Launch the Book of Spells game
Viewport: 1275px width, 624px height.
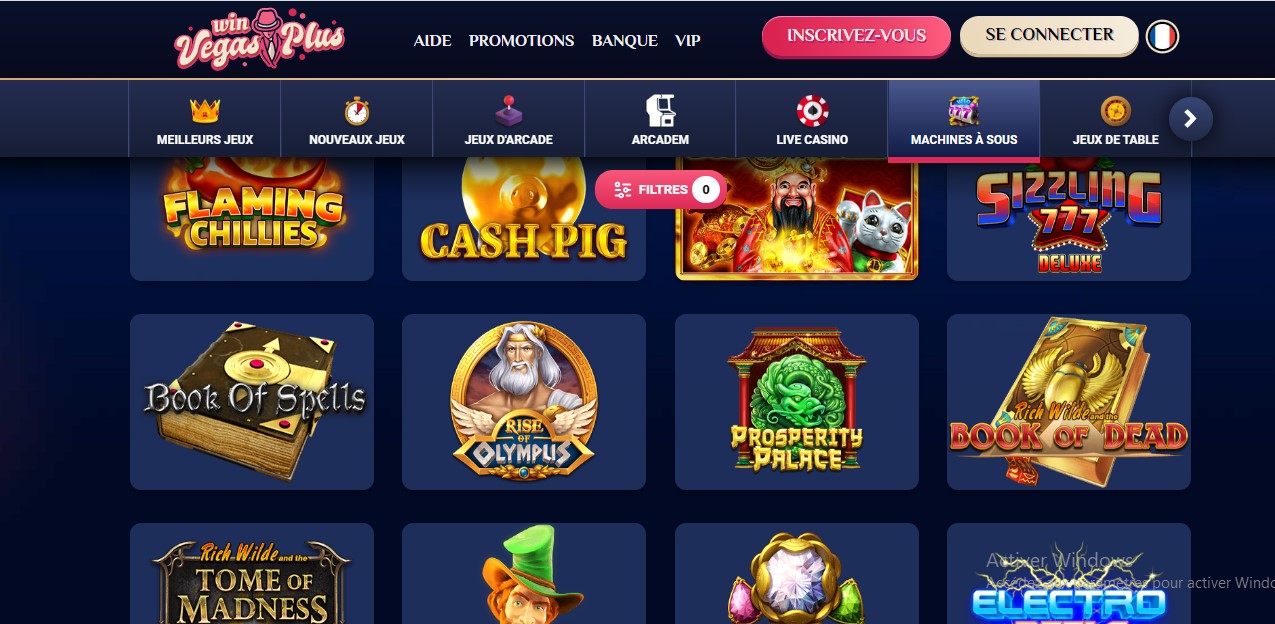(252, 402)
